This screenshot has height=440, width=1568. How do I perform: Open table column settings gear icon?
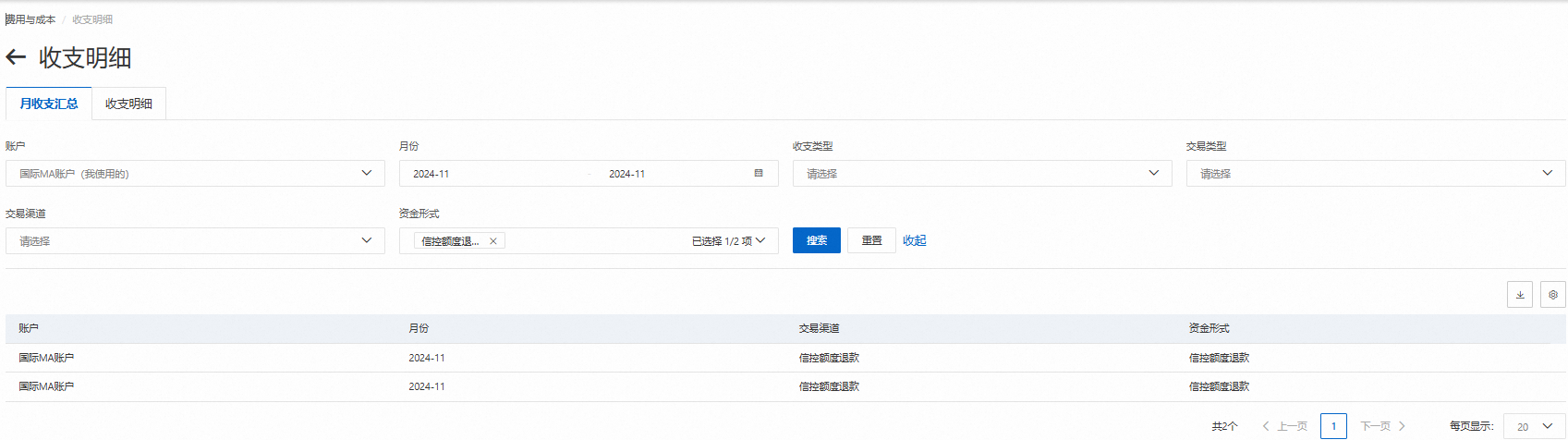(x=1553, y=295)
